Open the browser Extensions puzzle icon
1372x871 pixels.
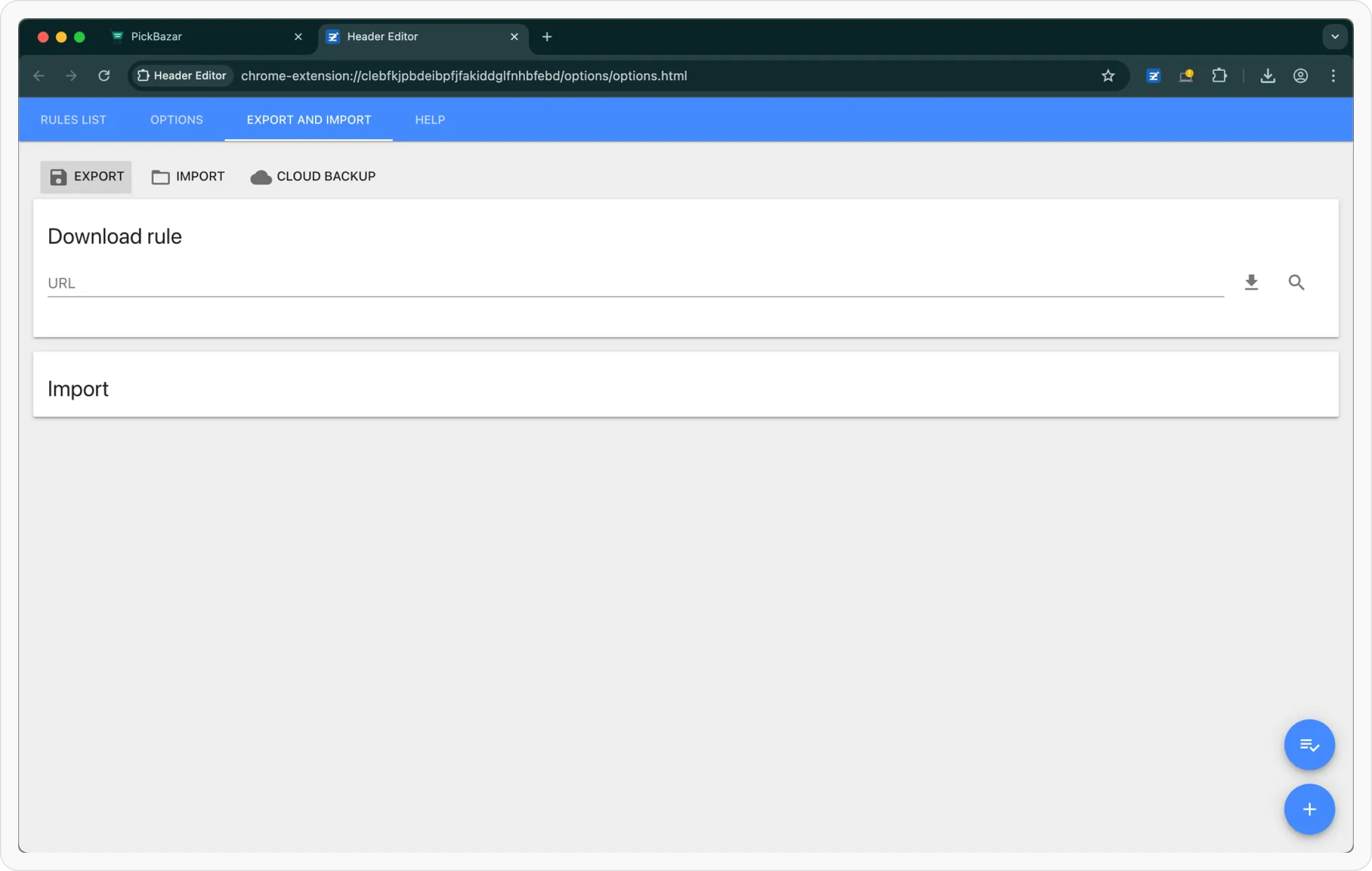pyautogui.click(x=1219, y=76)
